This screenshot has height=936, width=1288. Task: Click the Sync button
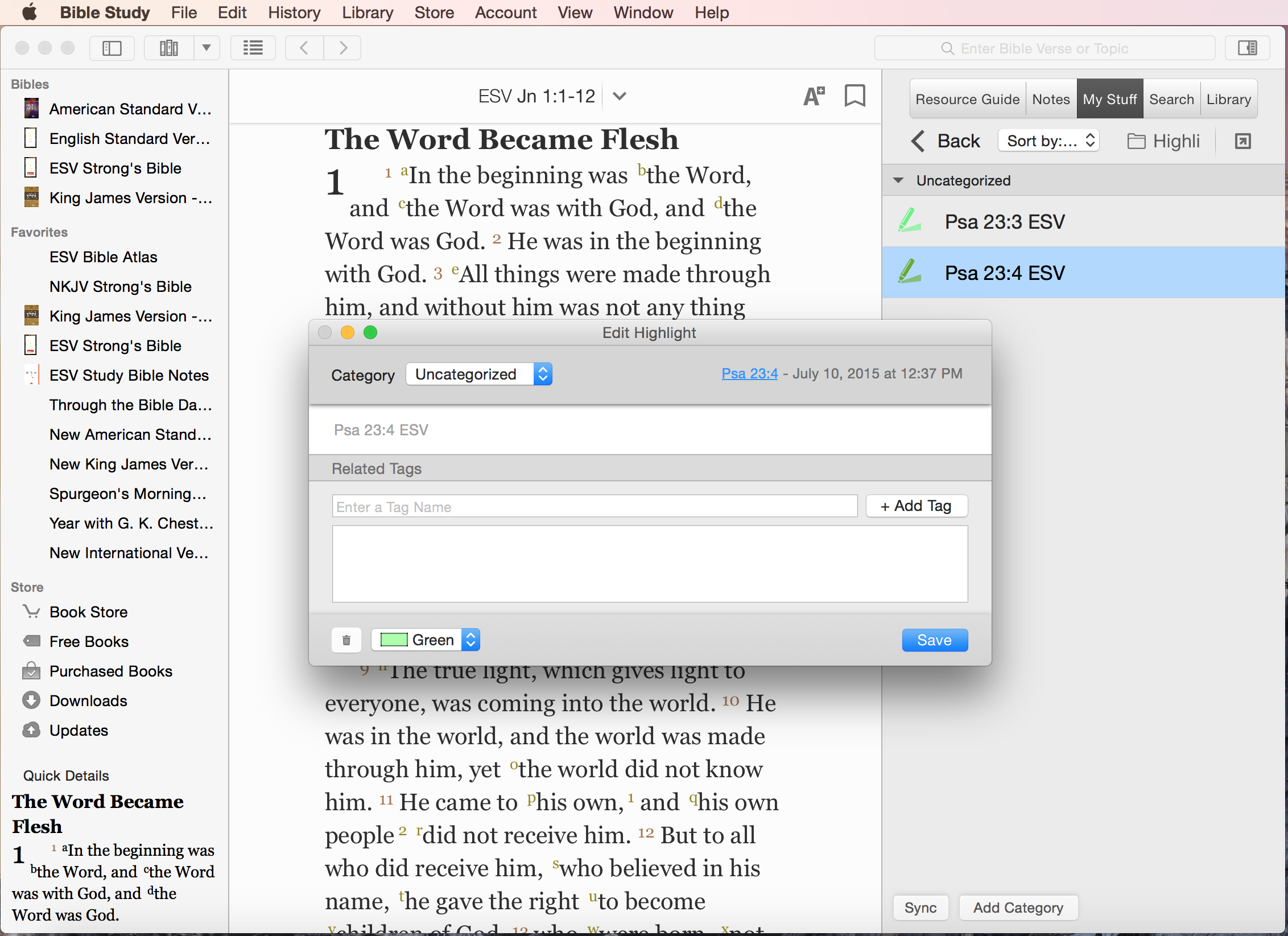pos(920,908)
